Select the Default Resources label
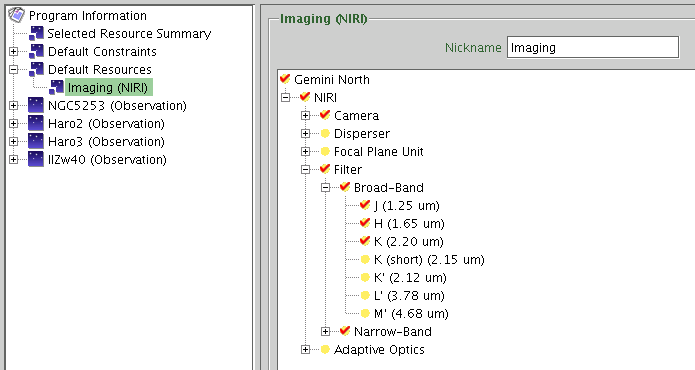Viewport: 695px width, 370px height. click(x=100, y=70)
